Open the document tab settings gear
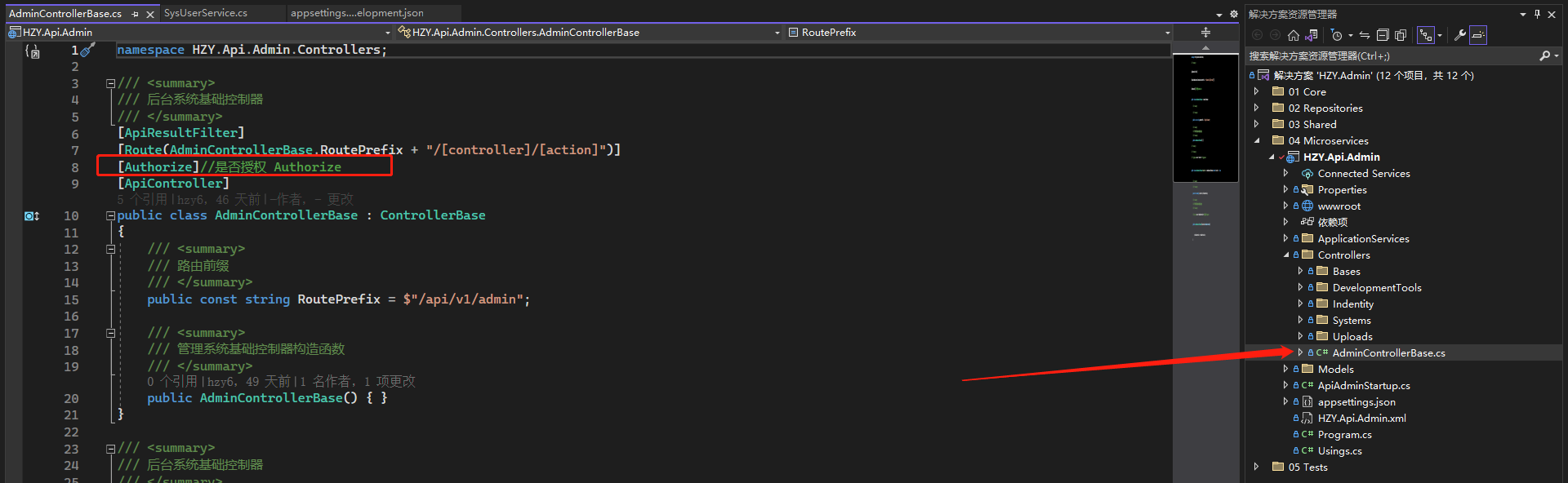 pos(1234,14)
